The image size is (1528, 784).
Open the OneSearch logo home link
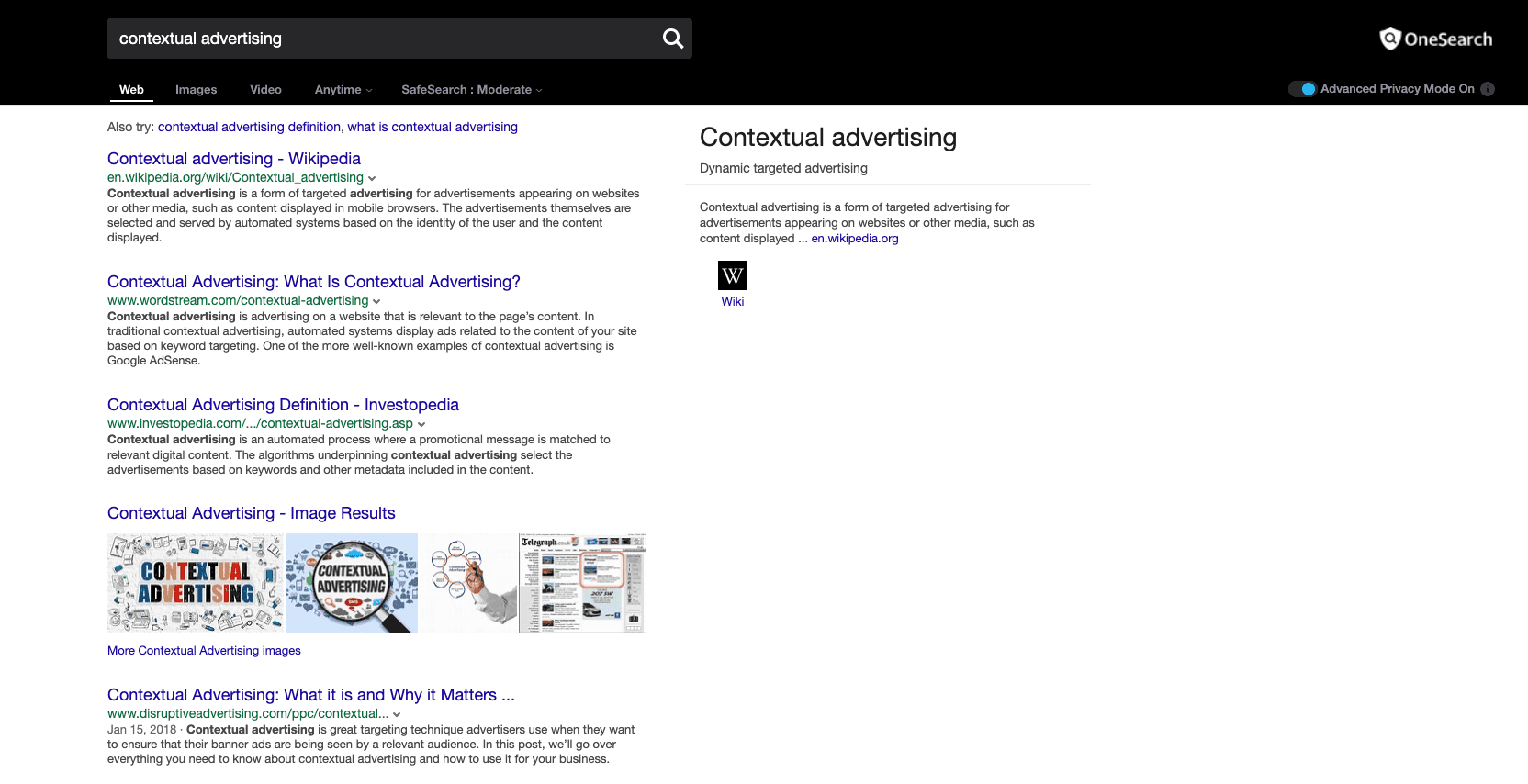1435,39
